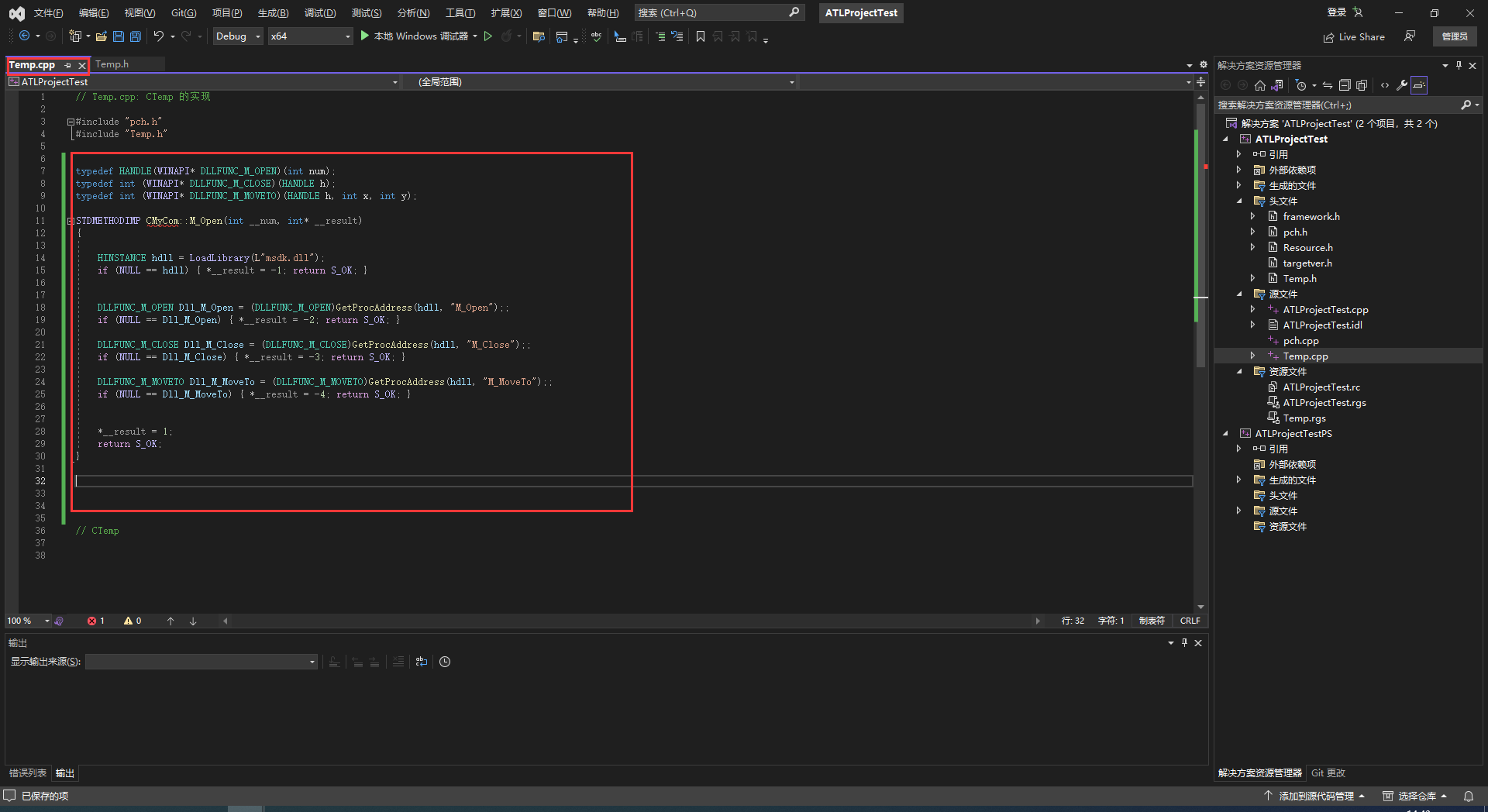The width and height of the screenshot is (1488, 812).
Task: Collapse the #include block at line 3
Action: [71, 122]
